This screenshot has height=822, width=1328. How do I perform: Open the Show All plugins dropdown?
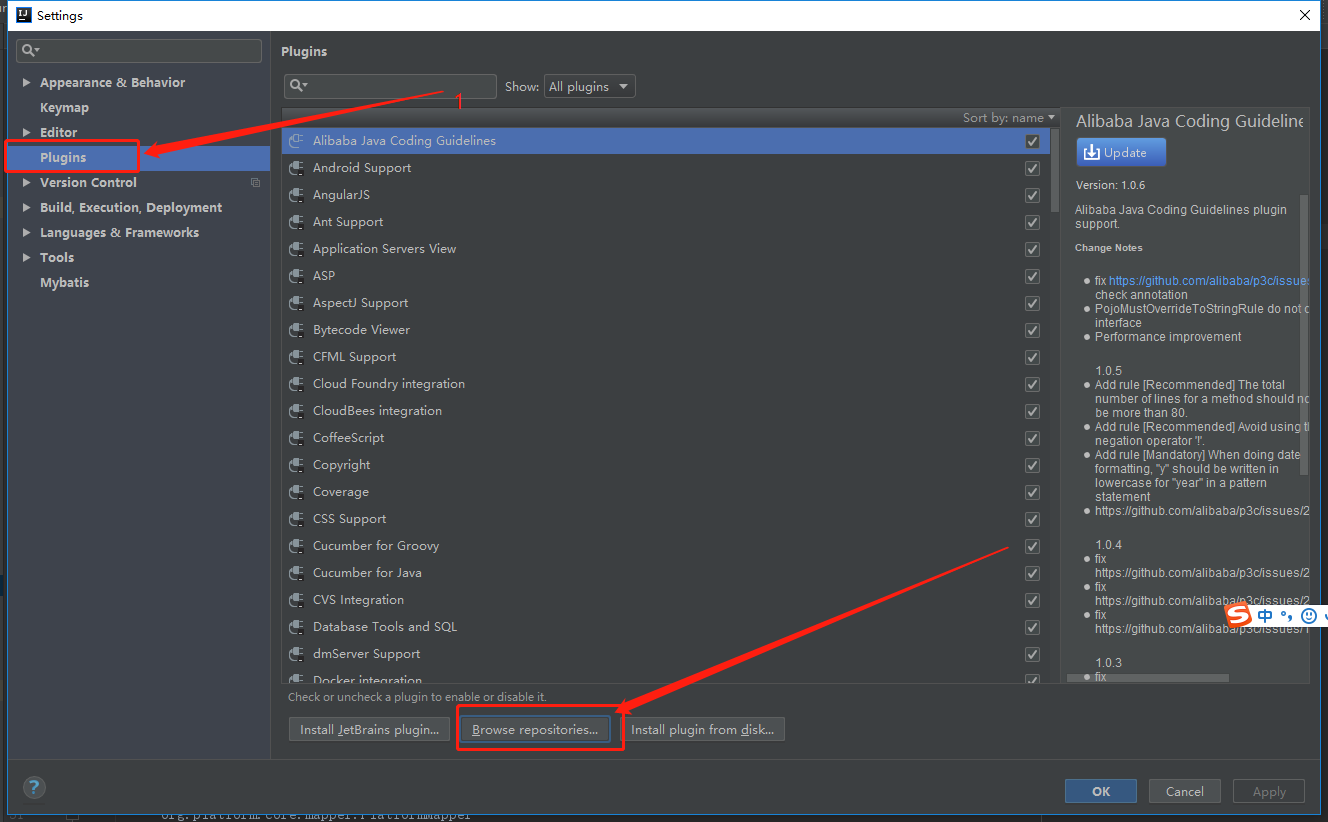point(589,87)
